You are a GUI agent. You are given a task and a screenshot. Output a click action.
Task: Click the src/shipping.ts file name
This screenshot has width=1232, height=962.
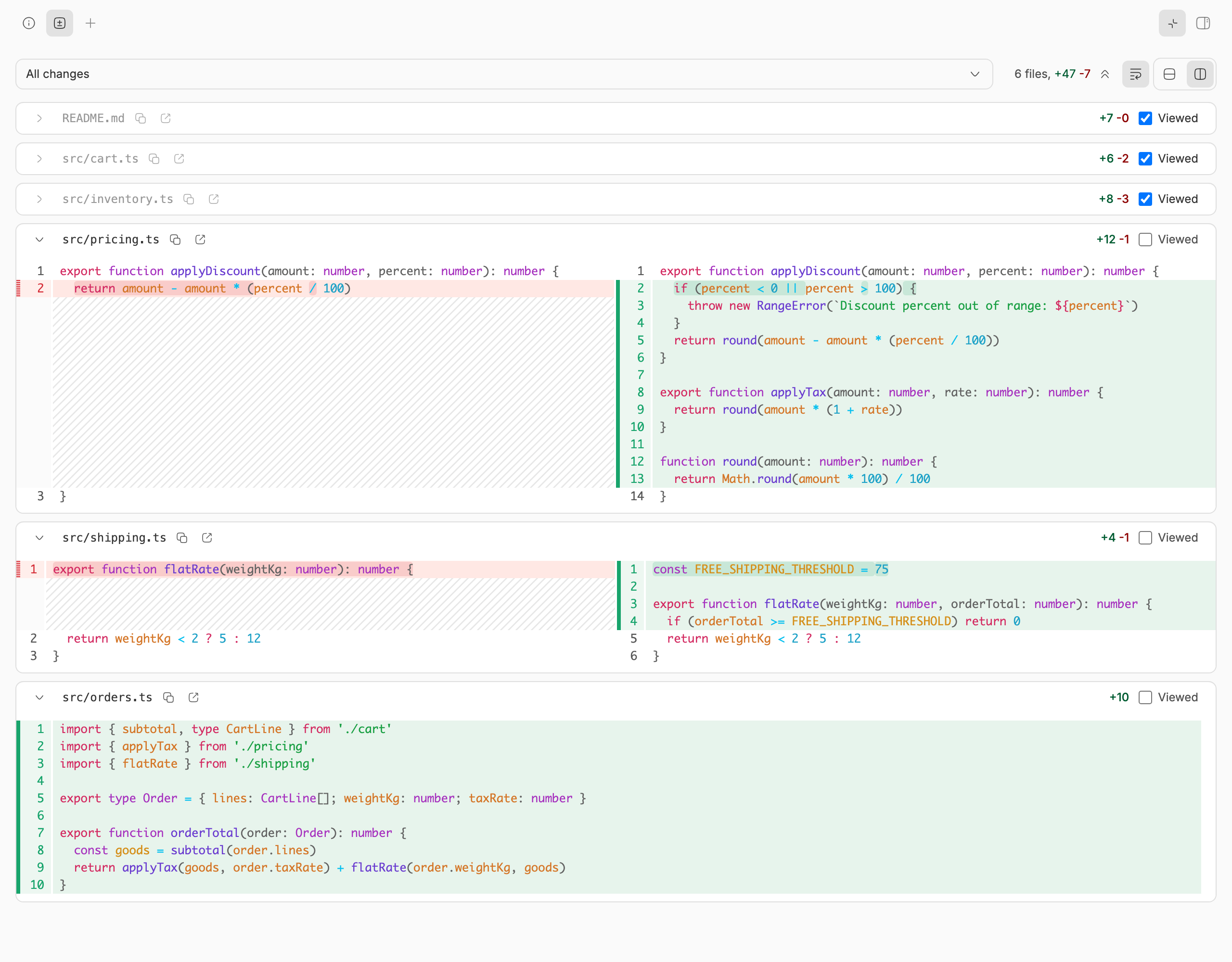114,538
